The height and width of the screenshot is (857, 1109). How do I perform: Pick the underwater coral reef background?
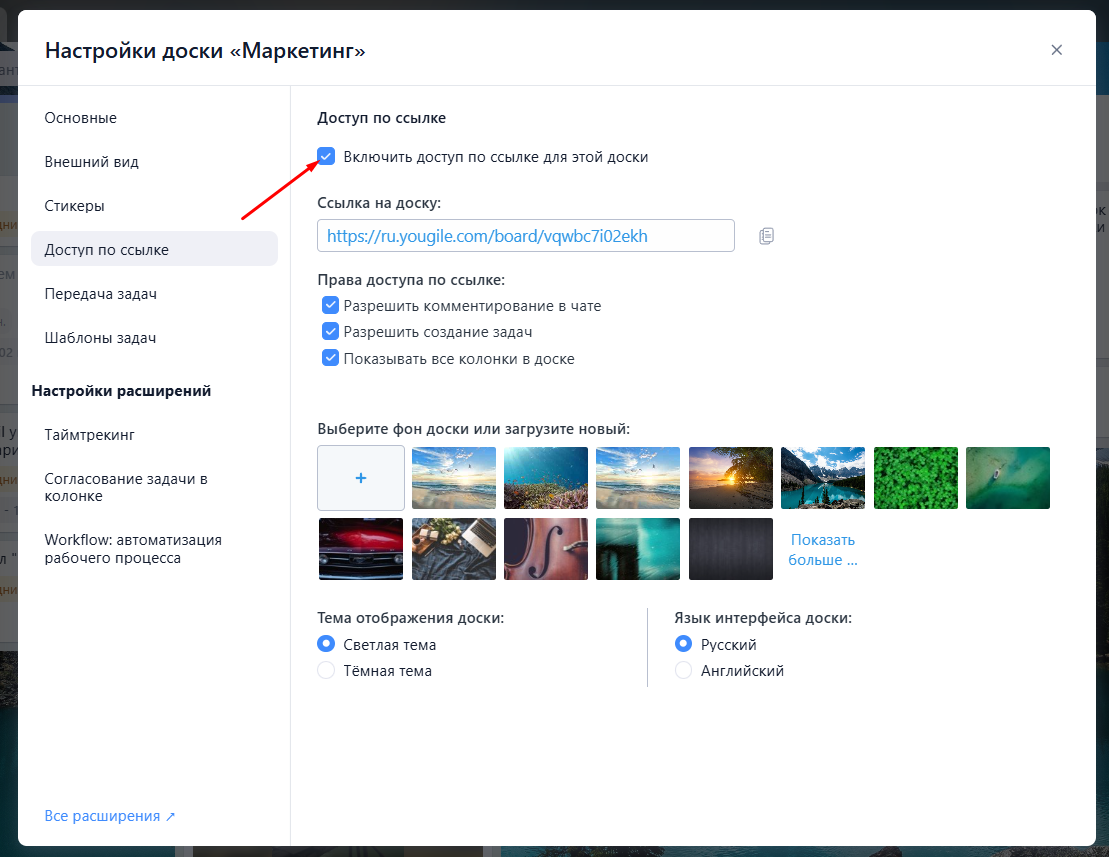tap(546, 478)
